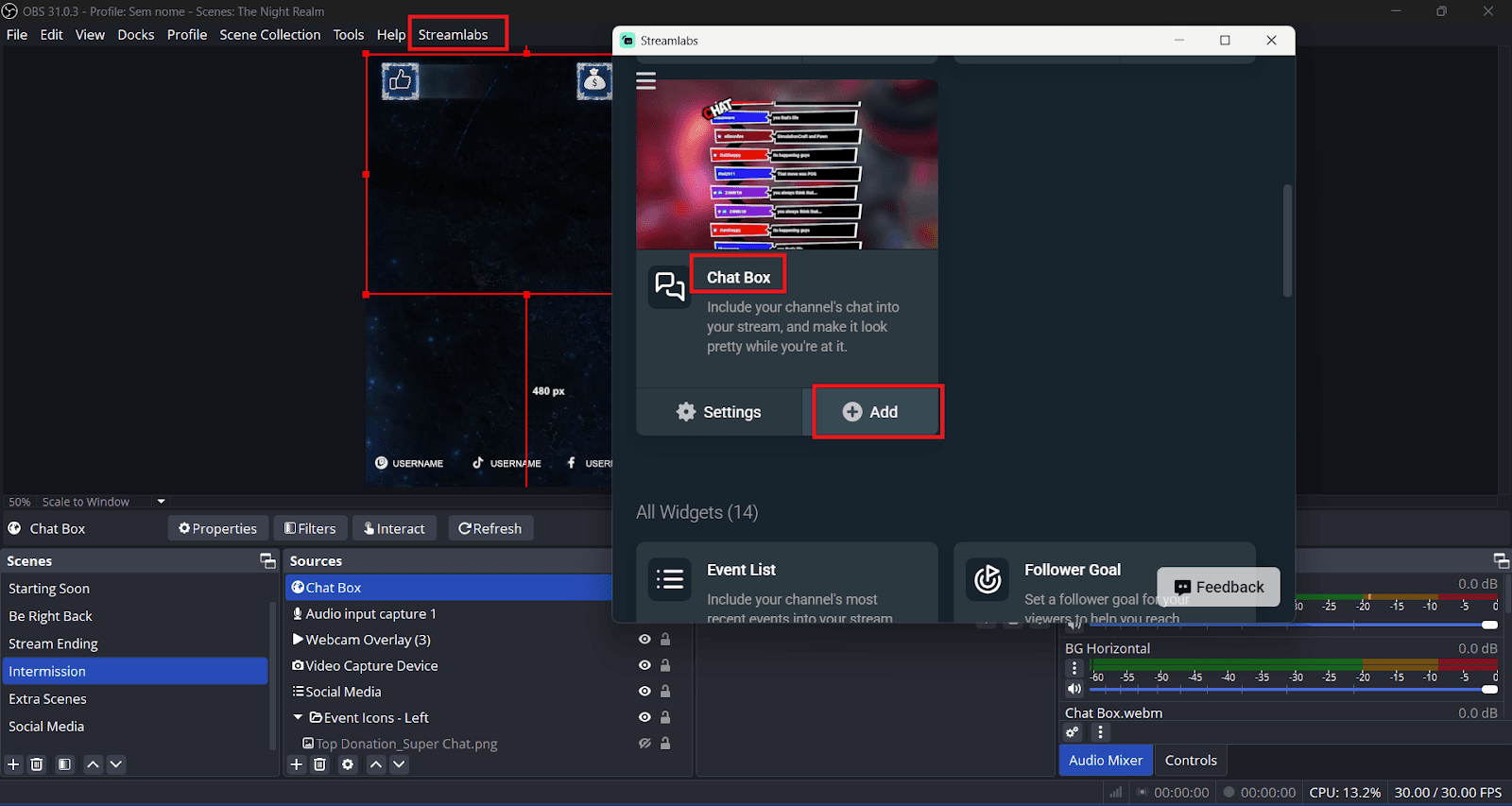Open the File menu
The width and height of the screenshot is (1512, 806).
[17, 35]
